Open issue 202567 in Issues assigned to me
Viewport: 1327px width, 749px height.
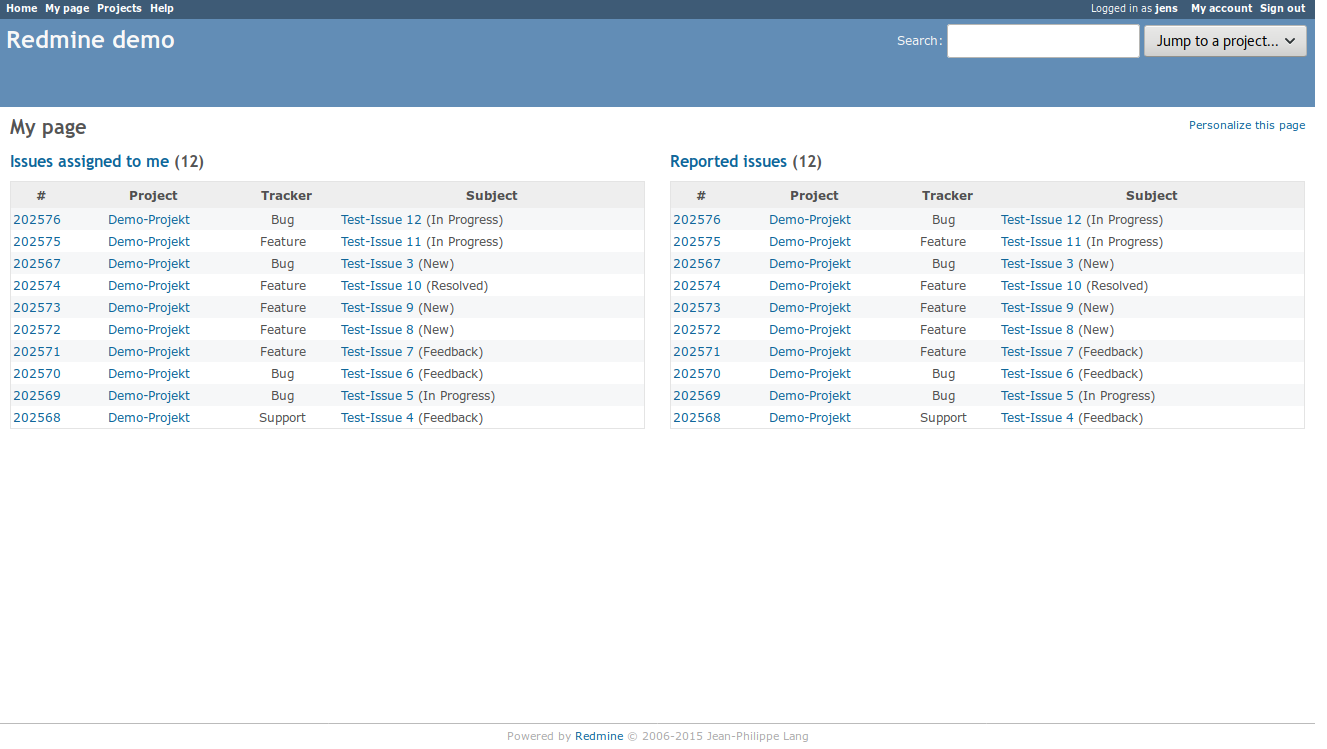coord(37,264)
